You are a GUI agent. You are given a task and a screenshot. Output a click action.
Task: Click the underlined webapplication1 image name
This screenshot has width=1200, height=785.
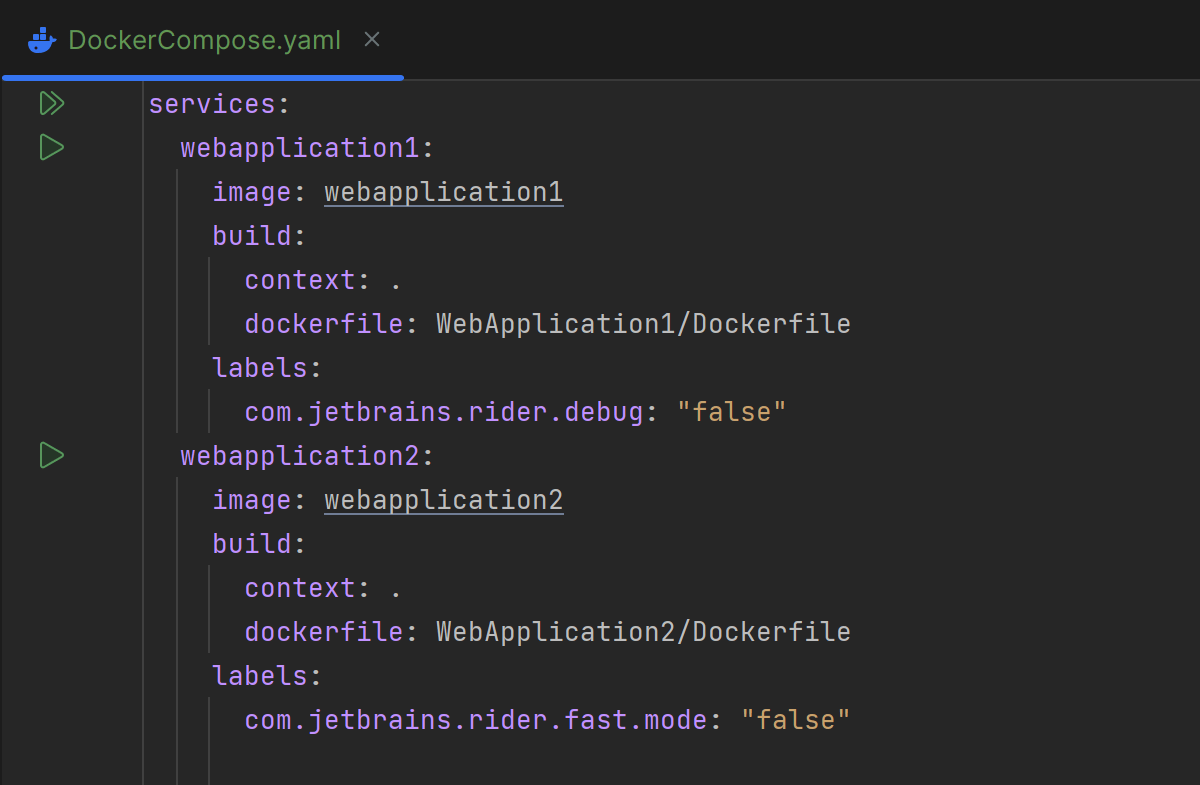click(443, 192)
